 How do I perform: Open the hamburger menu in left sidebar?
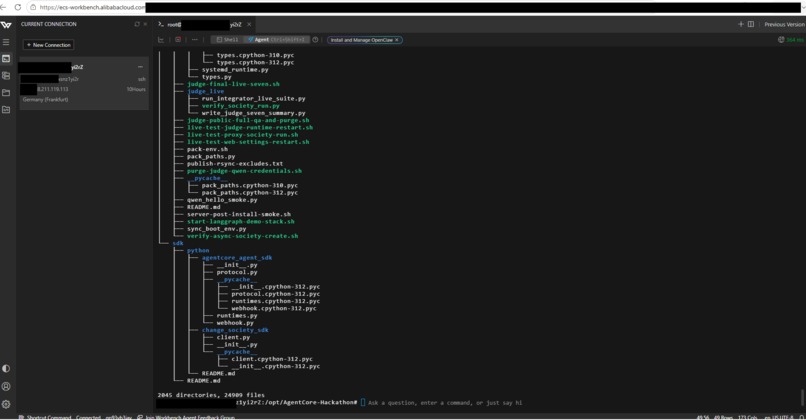pyautogui.click(x=6, y=42)
